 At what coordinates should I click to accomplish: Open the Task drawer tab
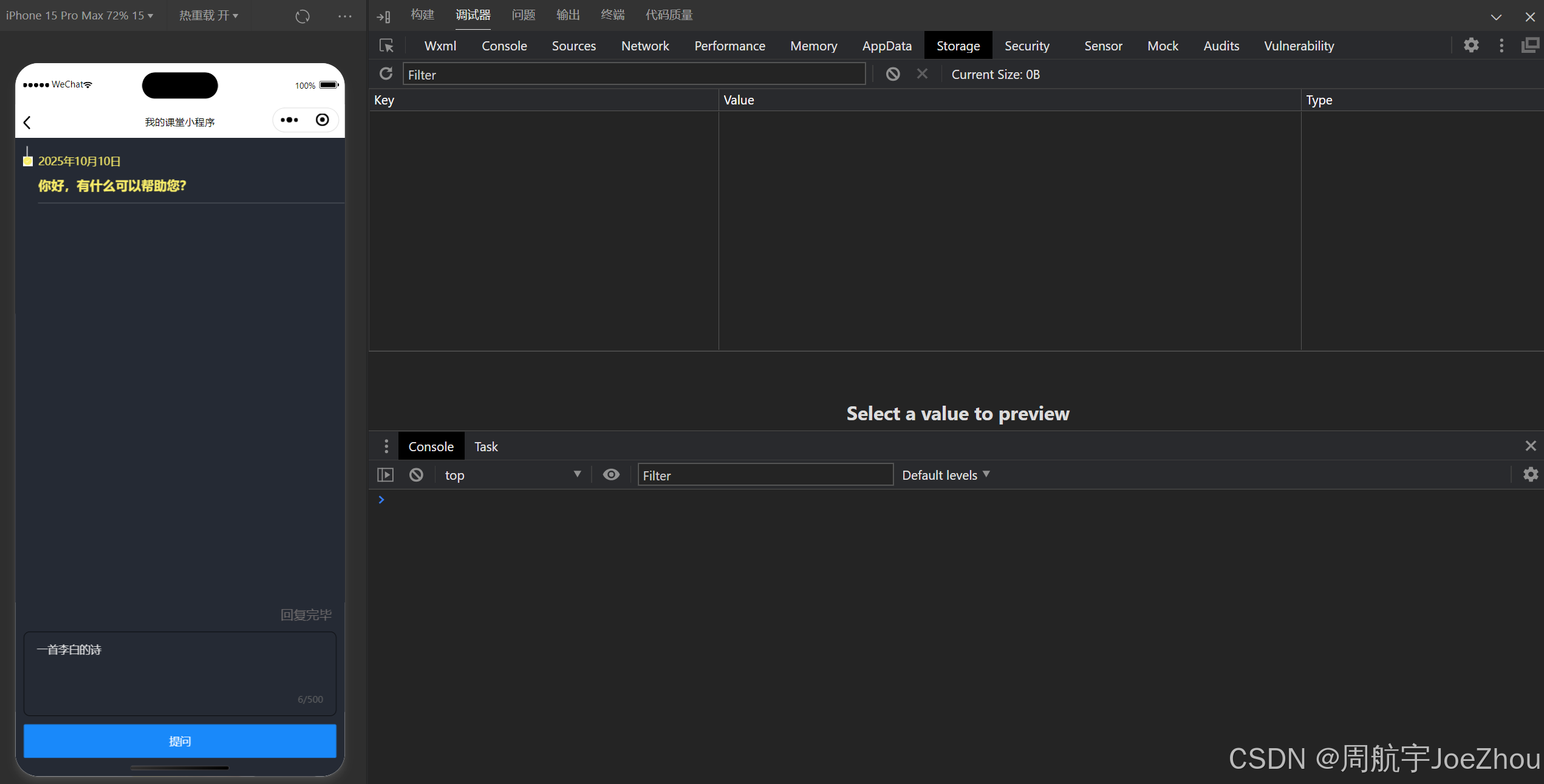[485, 447]
